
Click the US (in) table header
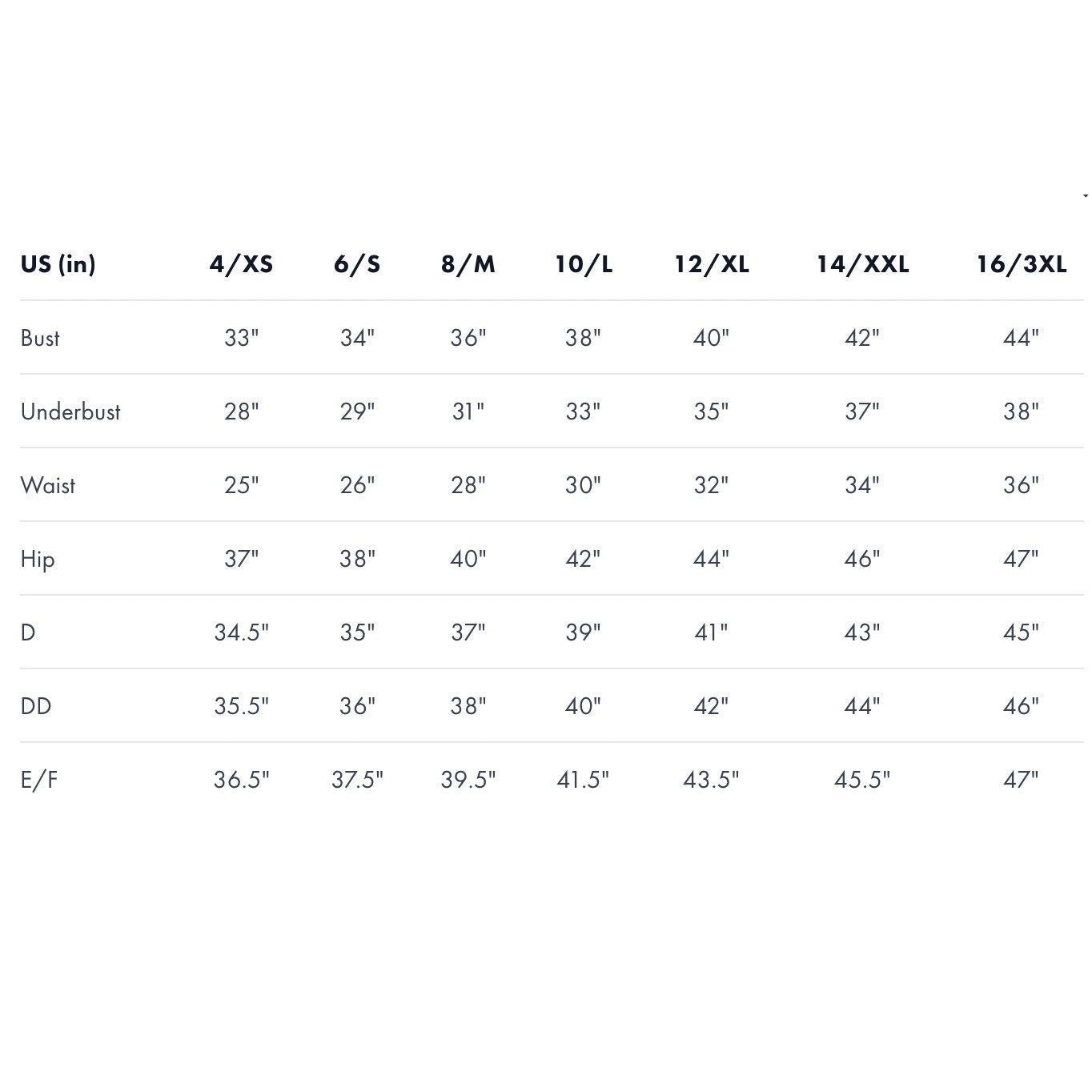click(x=58, y=264)
